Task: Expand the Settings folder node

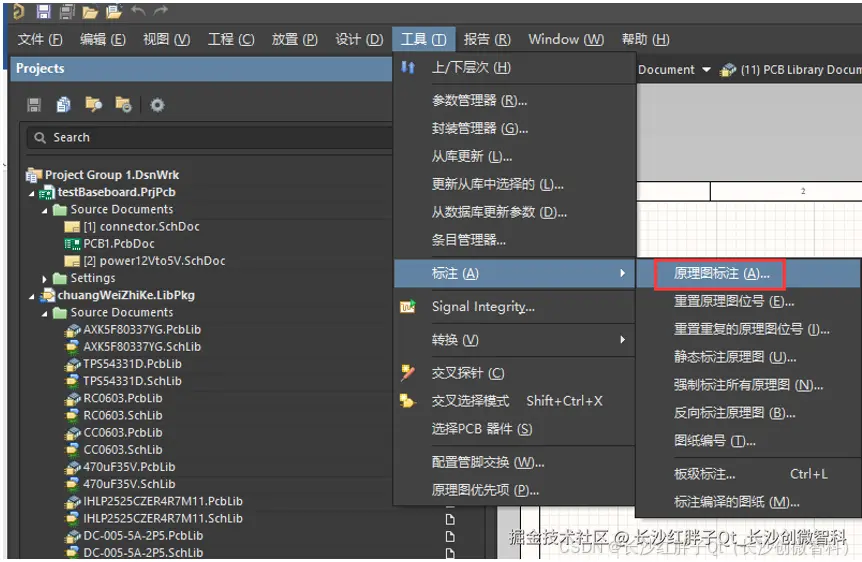Action: point(45,279)
